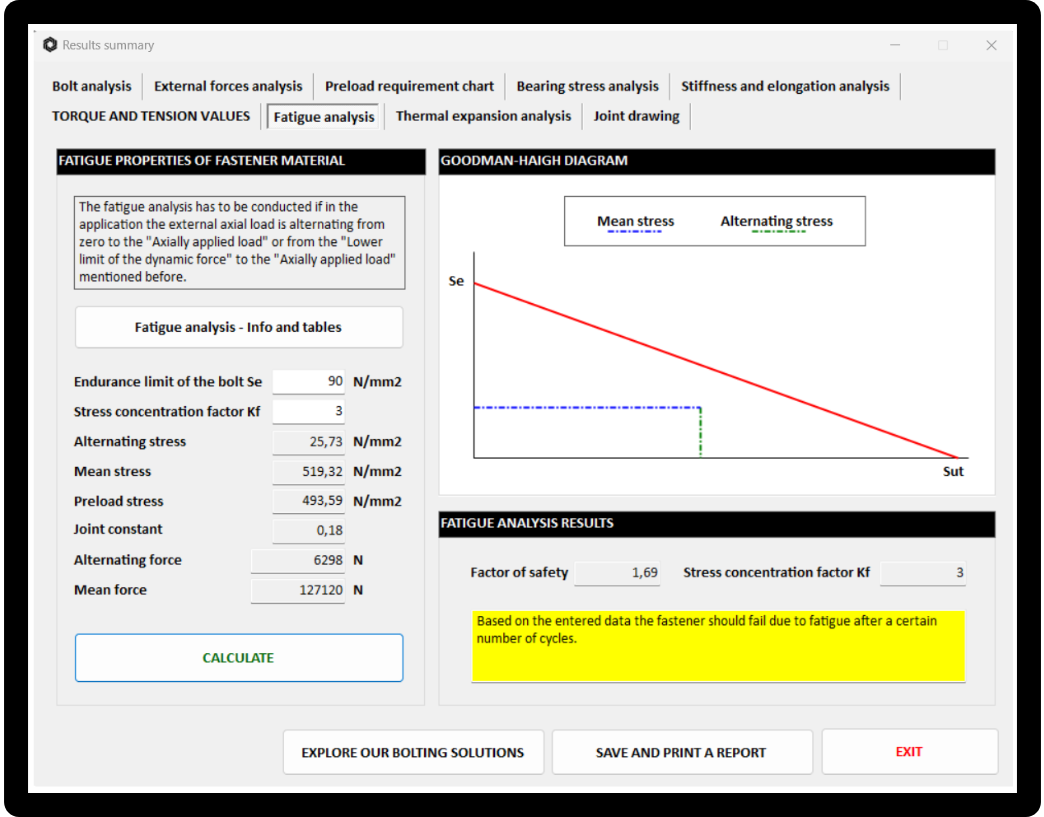This screenshot has height=817, width=1044.
Task: Open the Joint drawing tab
Action: point(637,117)
